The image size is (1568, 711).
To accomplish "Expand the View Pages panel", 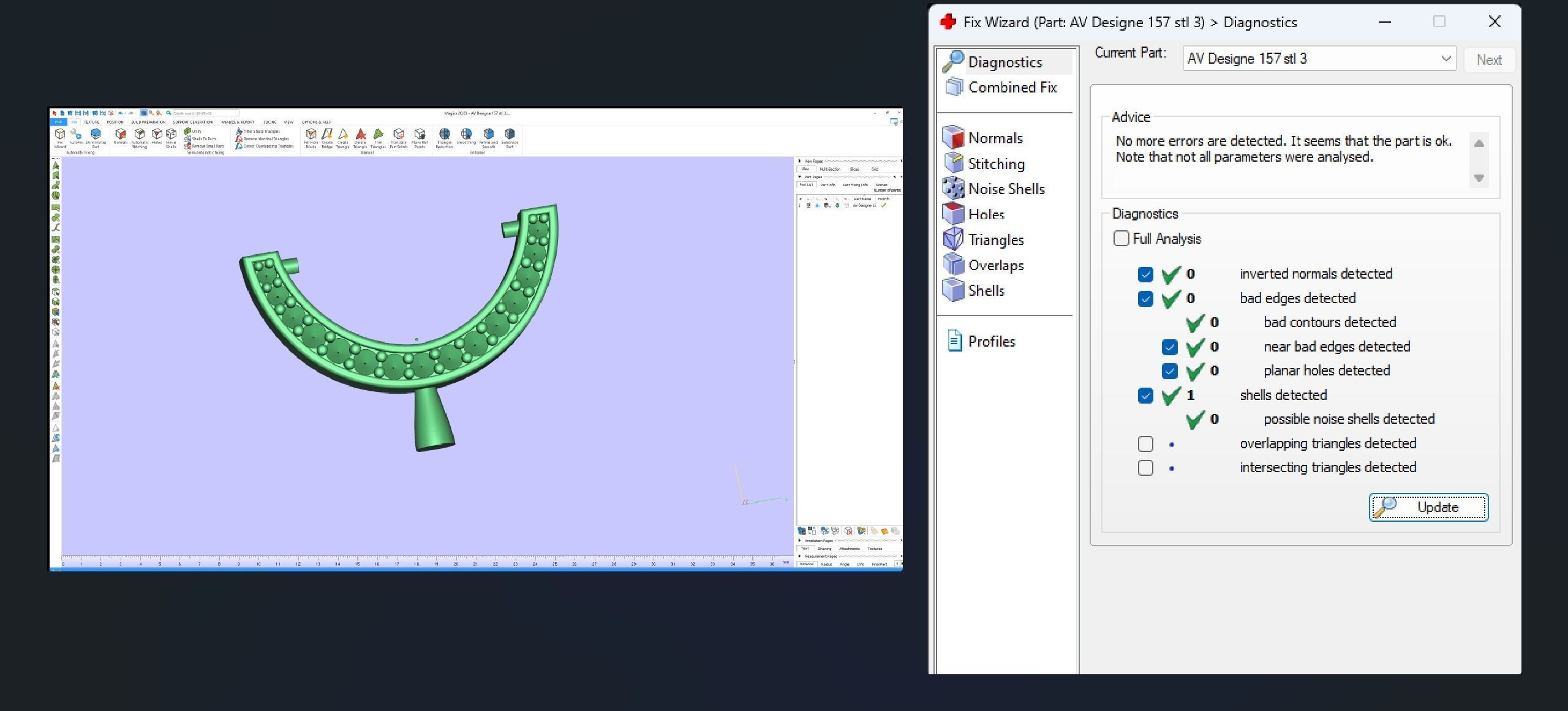I will (800, 161).
